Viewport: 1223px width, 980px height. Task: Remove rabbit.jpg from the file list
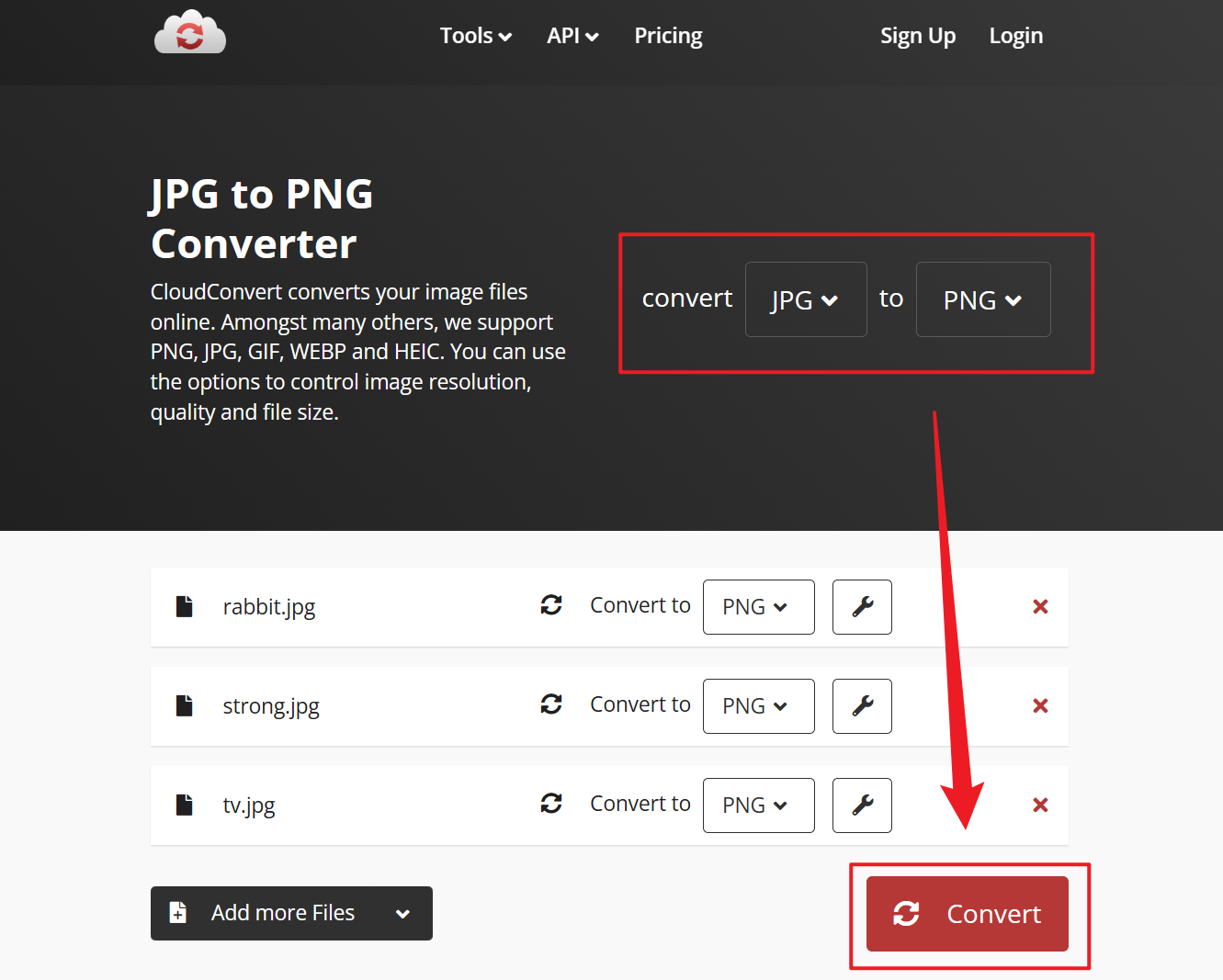point(1039,607)
